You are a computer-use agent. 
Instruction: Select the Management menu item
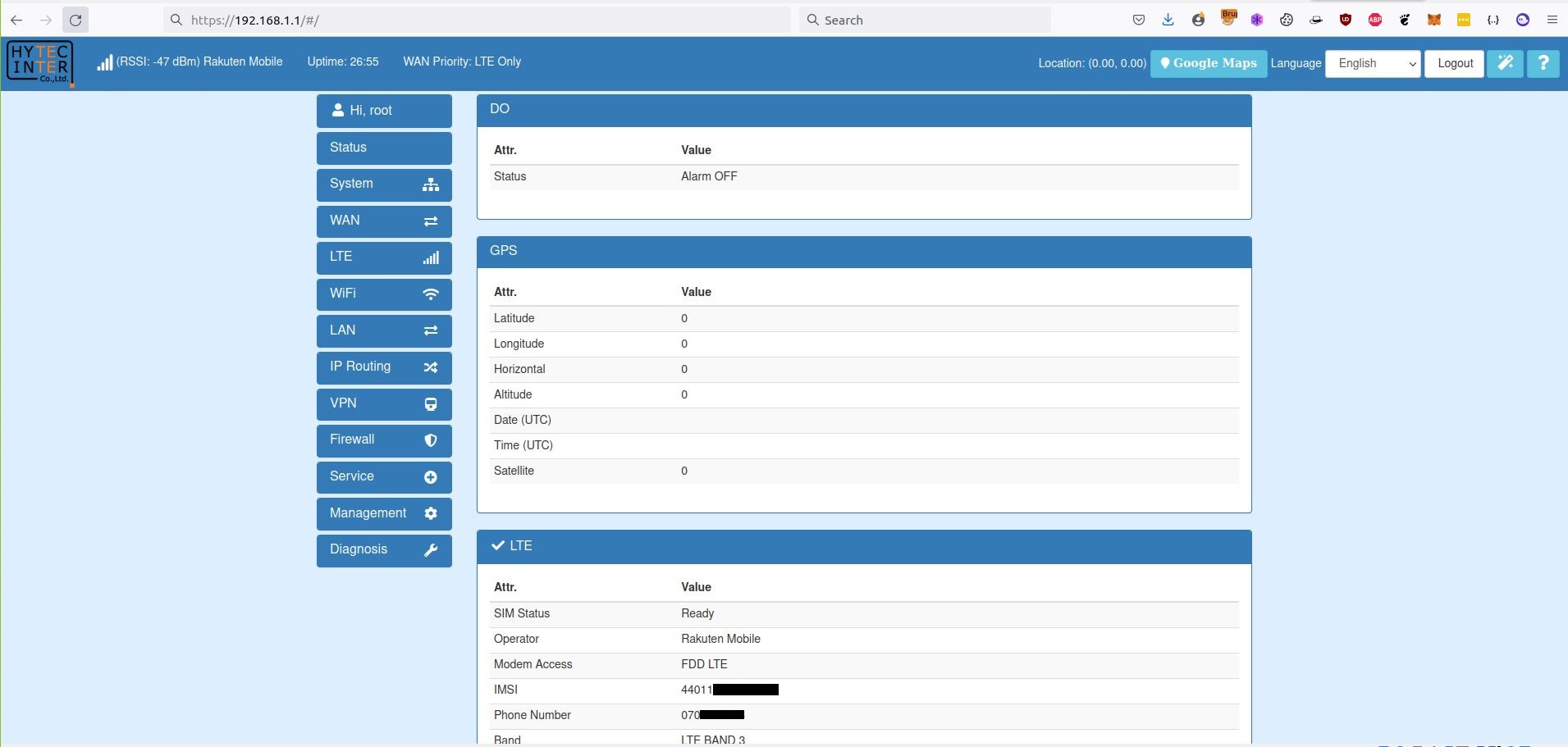point(384,513)
